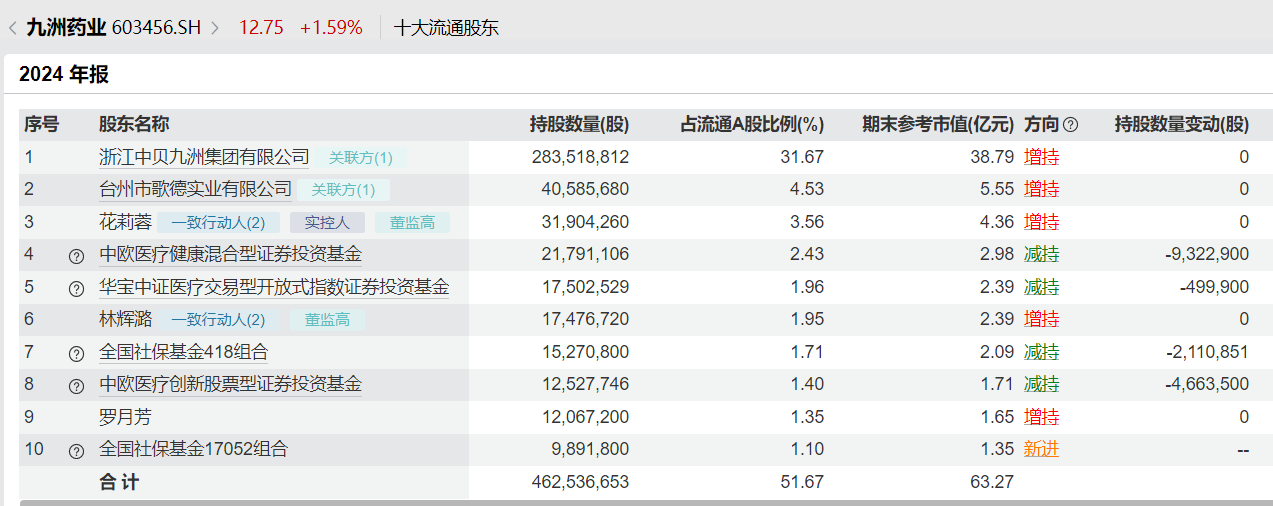Viewport: 1273px width, 506px height.
Task: Sort by 占流通A股比例(%) column header
Action: point(752,124)
